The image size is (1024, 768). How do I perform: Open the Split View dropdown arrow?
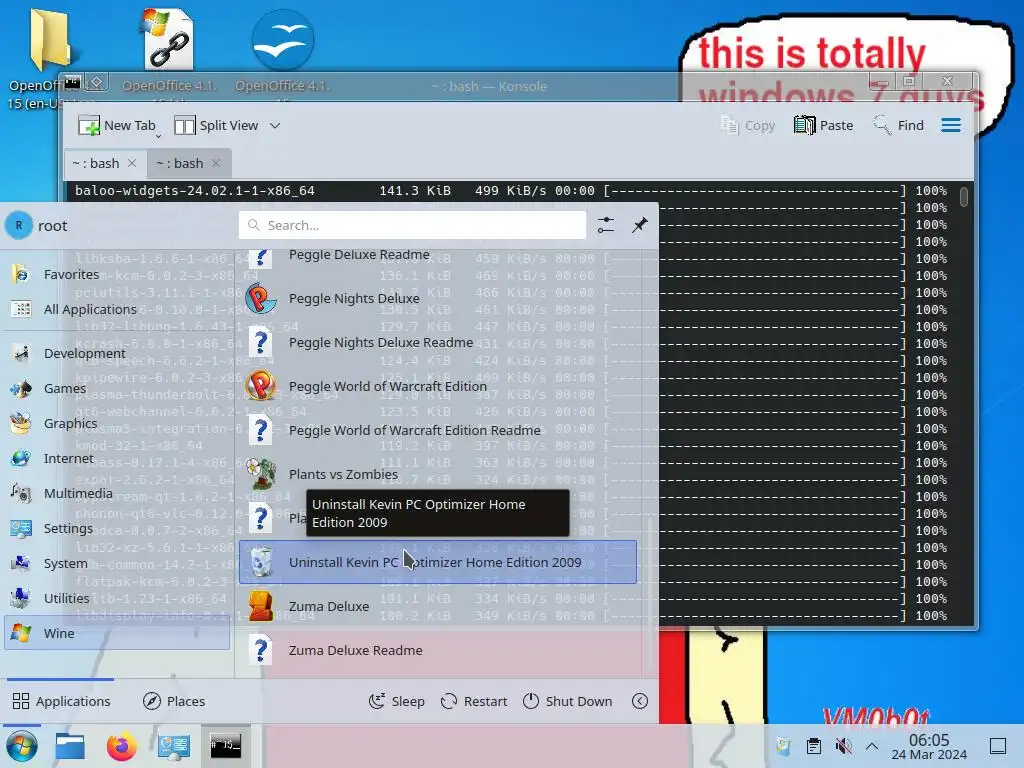275,125
